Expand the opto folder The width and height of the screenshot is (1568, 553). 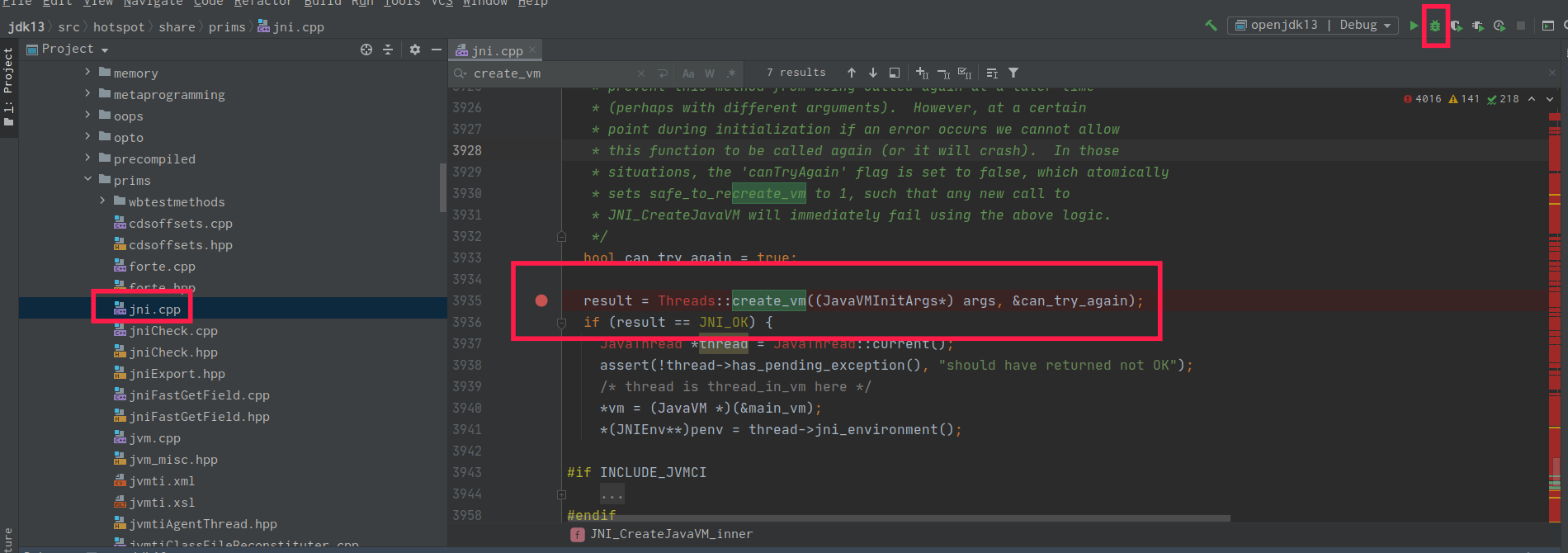[x=87, y=137]
